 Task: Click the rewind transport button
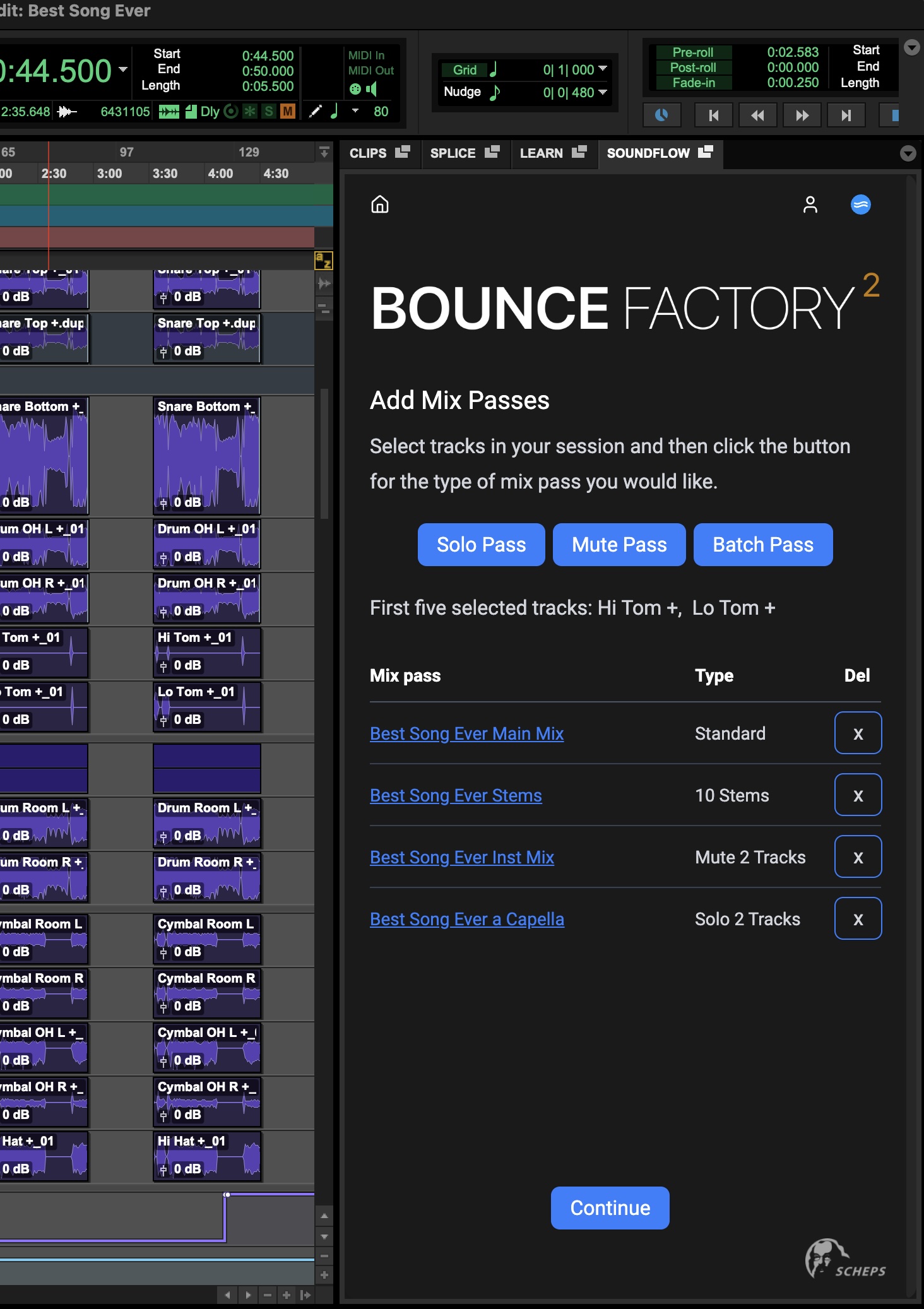(757, 115)
